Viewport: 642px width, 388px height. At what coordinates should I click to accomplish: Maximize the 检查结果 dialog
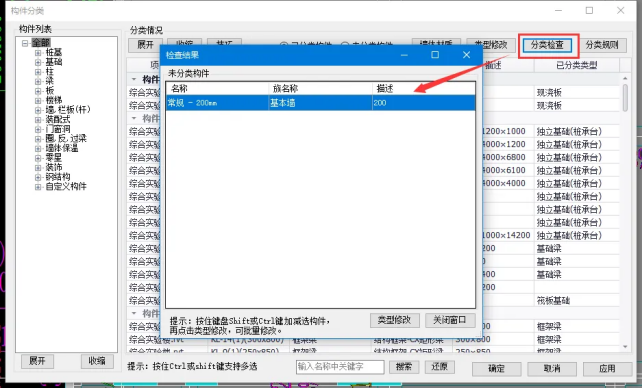coord(435,55)
